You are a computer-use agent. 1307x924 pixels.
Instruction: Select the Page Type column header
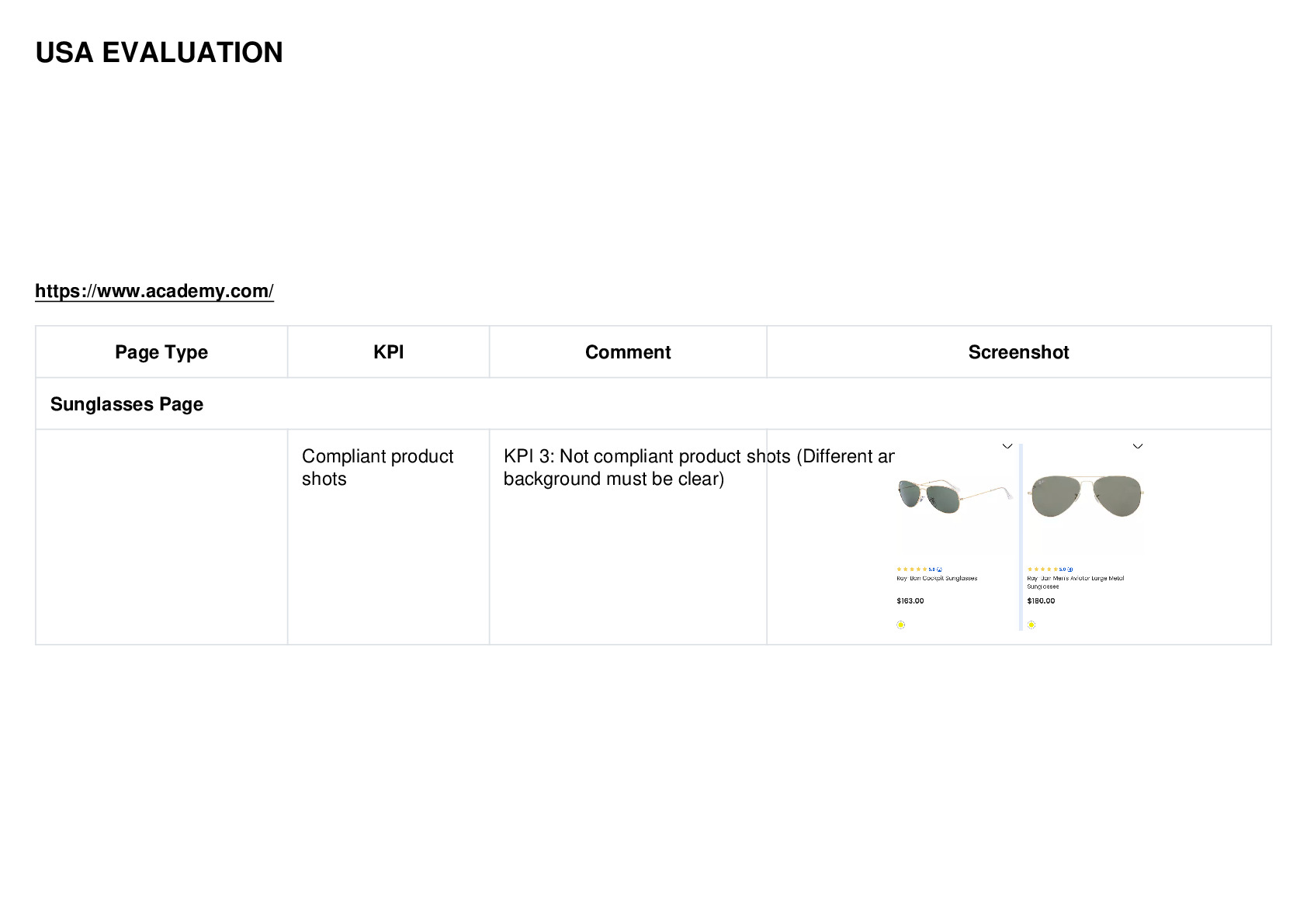pos(161,352)
